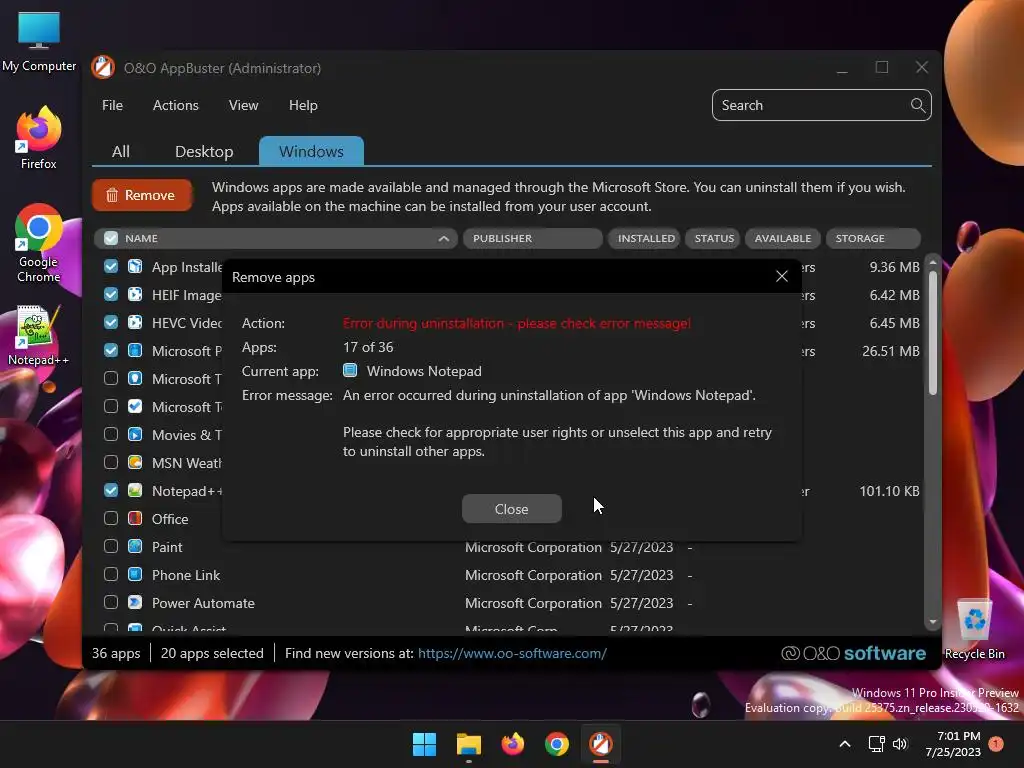This screenshot has height=768, width=1024.
Task: Open the File menu
Action: coord(112,105)
